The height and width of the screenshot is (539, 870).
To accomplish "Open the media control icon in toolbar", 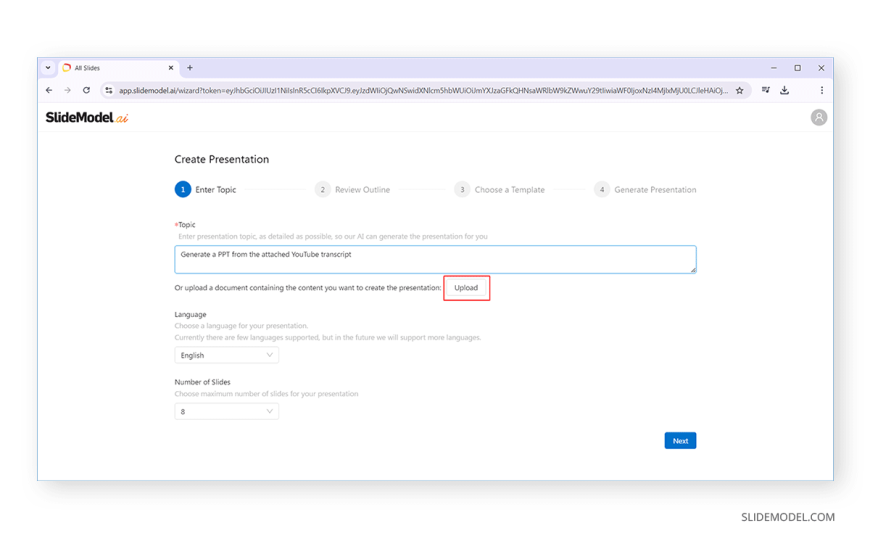I will [x=766, y=90].
